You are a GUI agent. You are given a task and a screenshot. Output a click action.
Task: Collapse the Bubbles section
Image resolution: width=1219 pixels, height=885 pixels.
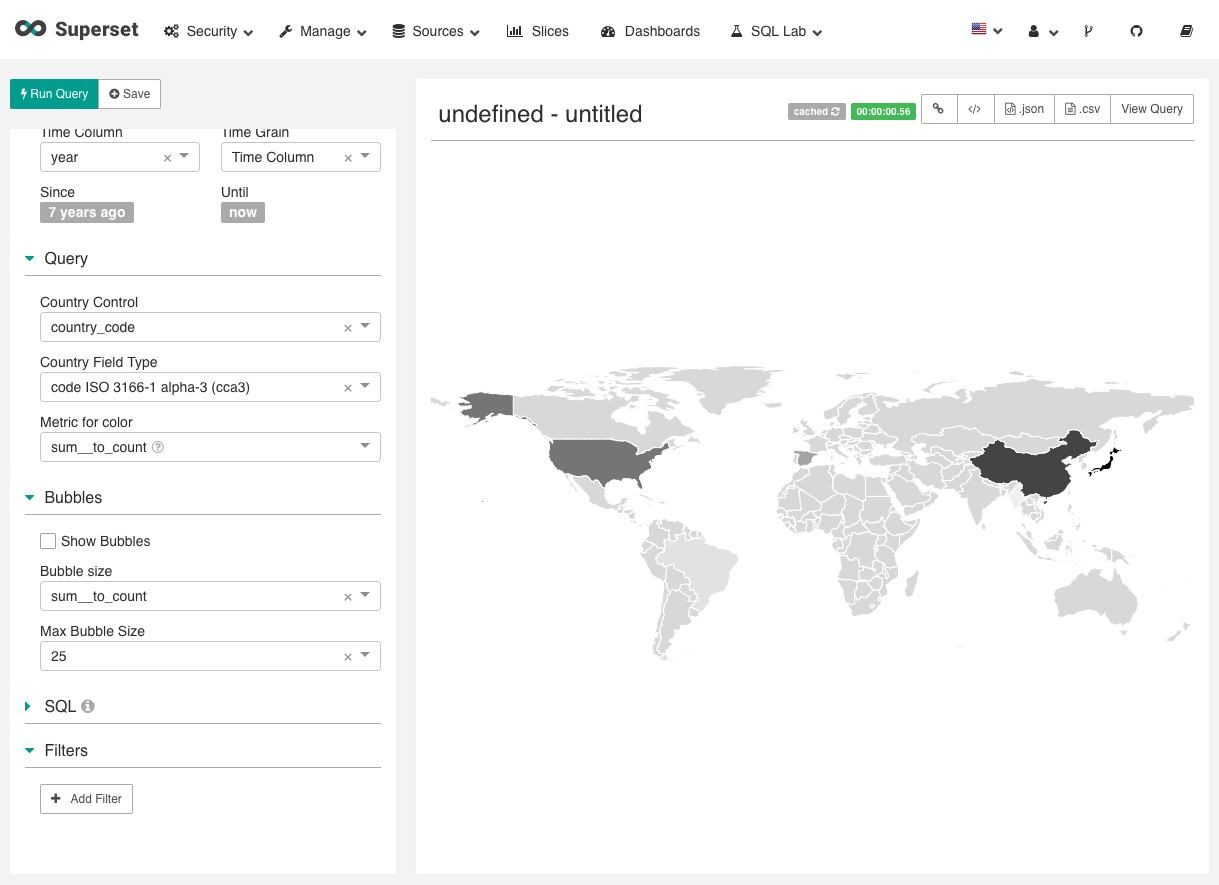29,497
